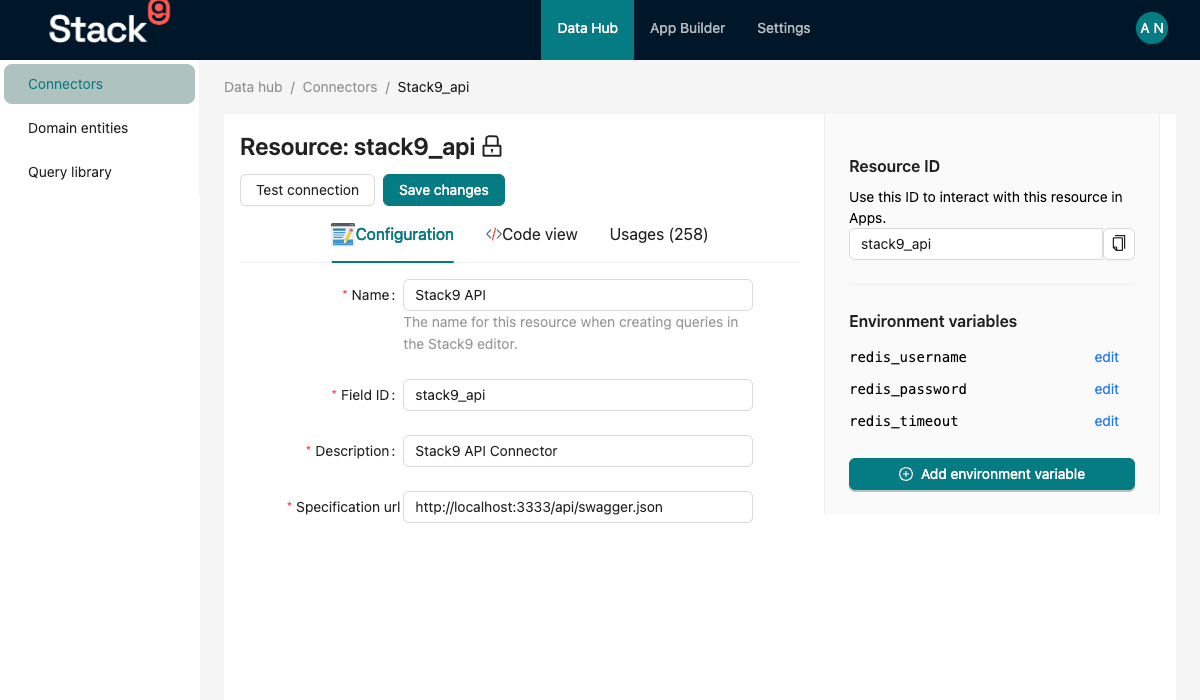Viewport: 1200px width, 700px height.
Task: Switch to the Configuration tab
Action: pyautogui.click(x=392, y=235)
